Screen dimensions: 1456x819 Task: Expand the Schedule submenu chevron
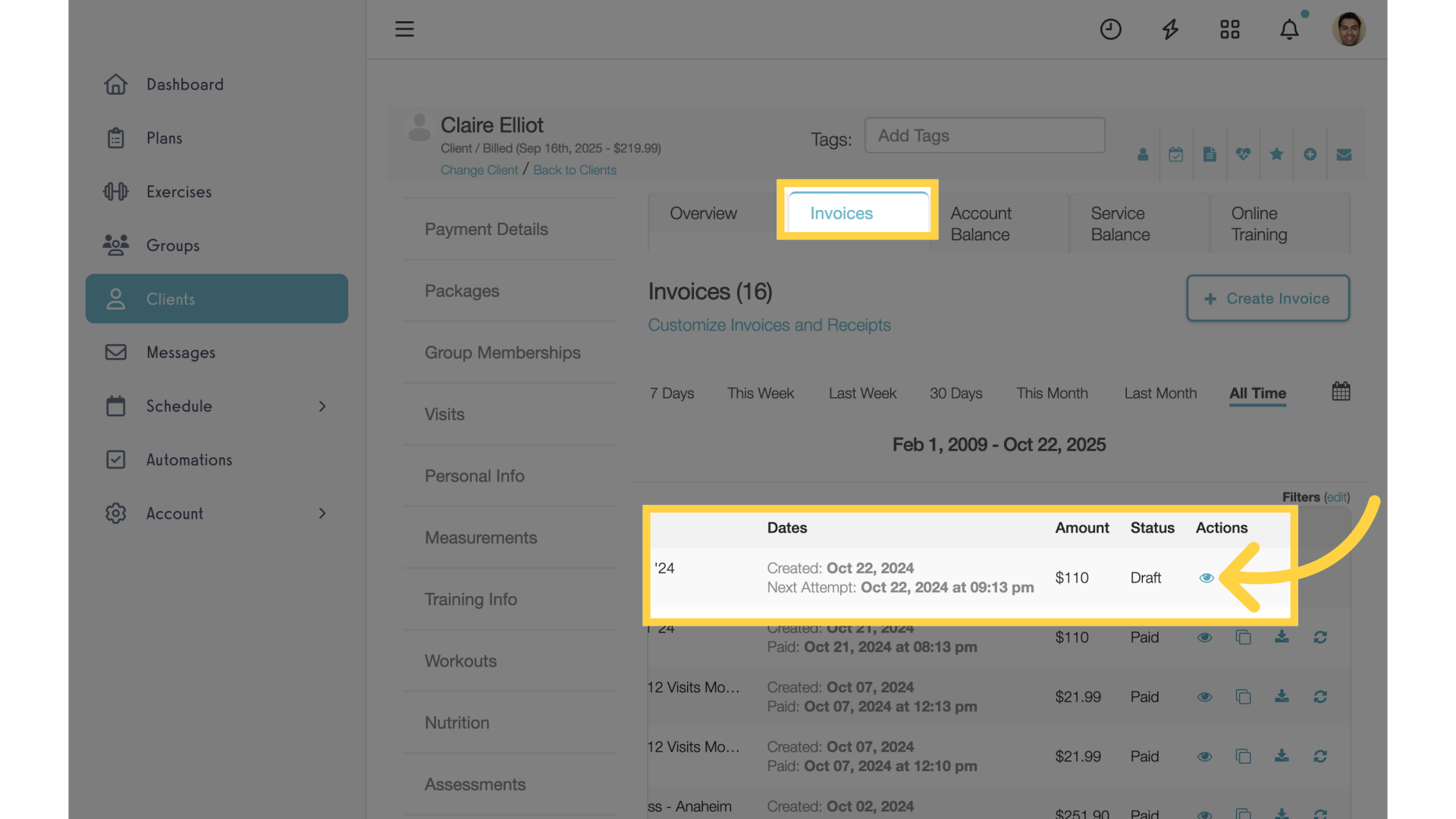point(322,406)
